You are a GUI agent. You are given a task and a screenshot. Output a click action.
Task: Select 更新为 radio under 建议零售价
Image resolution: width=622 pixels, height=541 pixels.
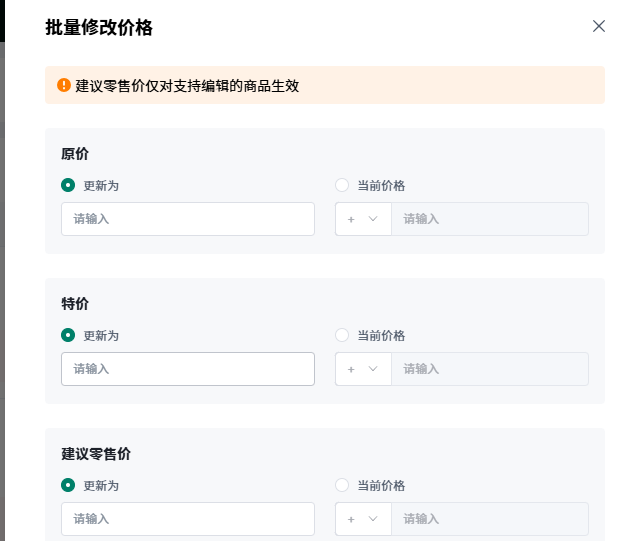click(68, 485)
